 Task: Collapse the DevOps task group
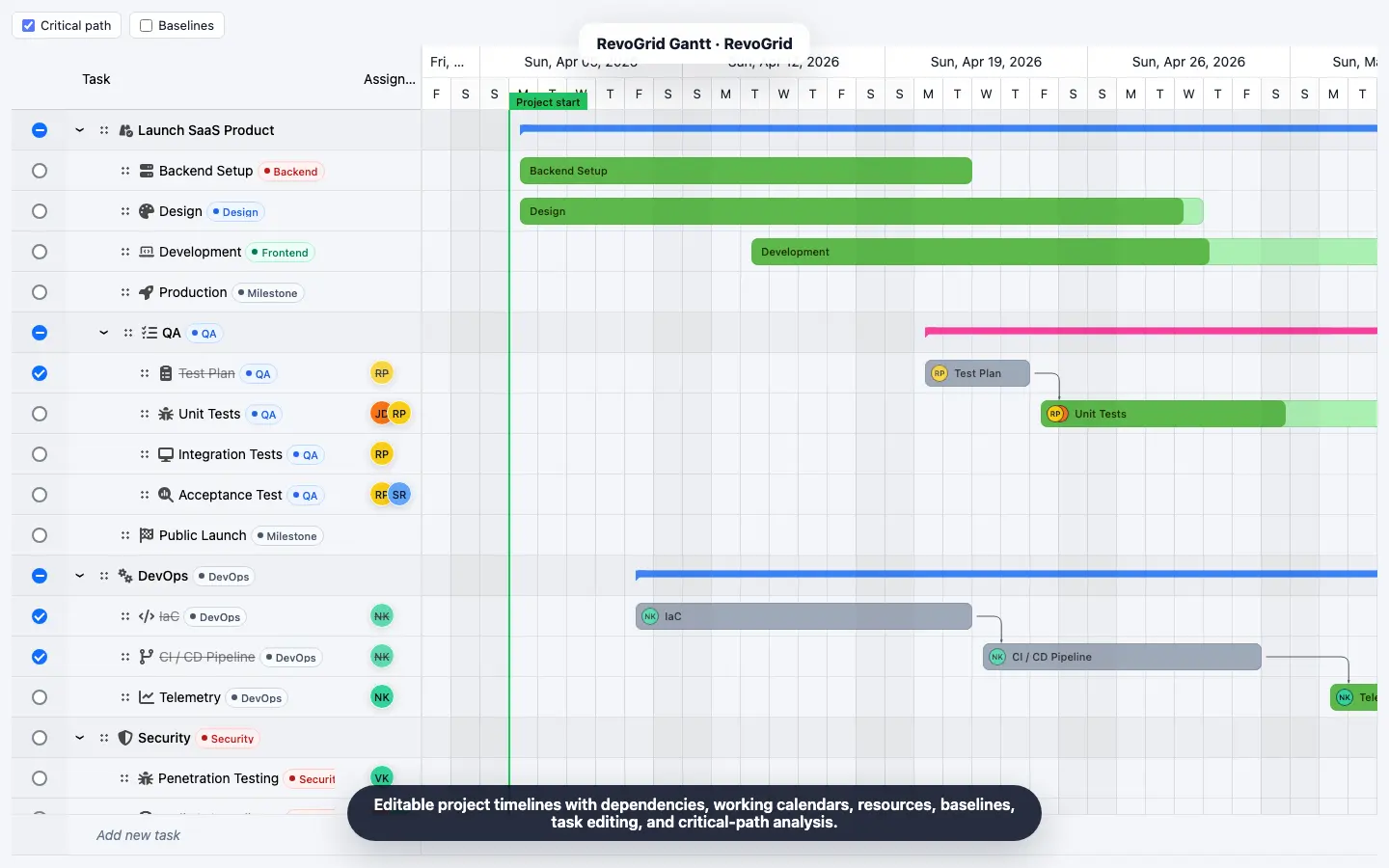click(80, 576)
